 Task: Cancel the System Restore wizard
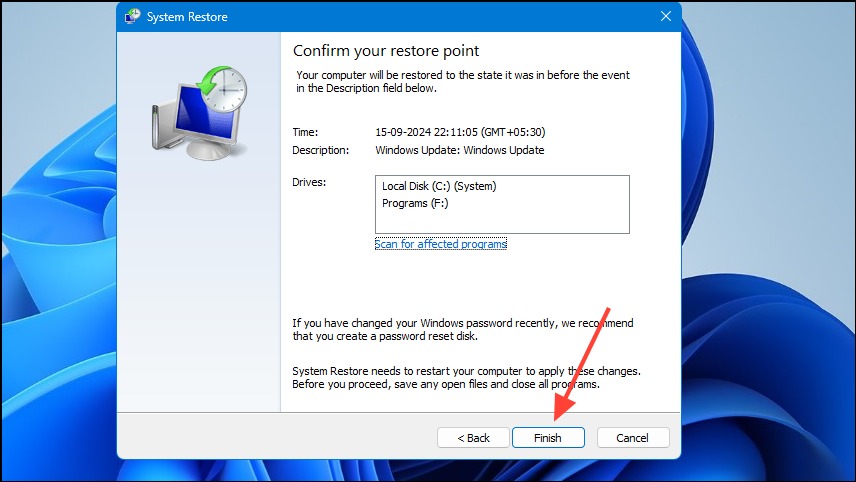[633, 438]
